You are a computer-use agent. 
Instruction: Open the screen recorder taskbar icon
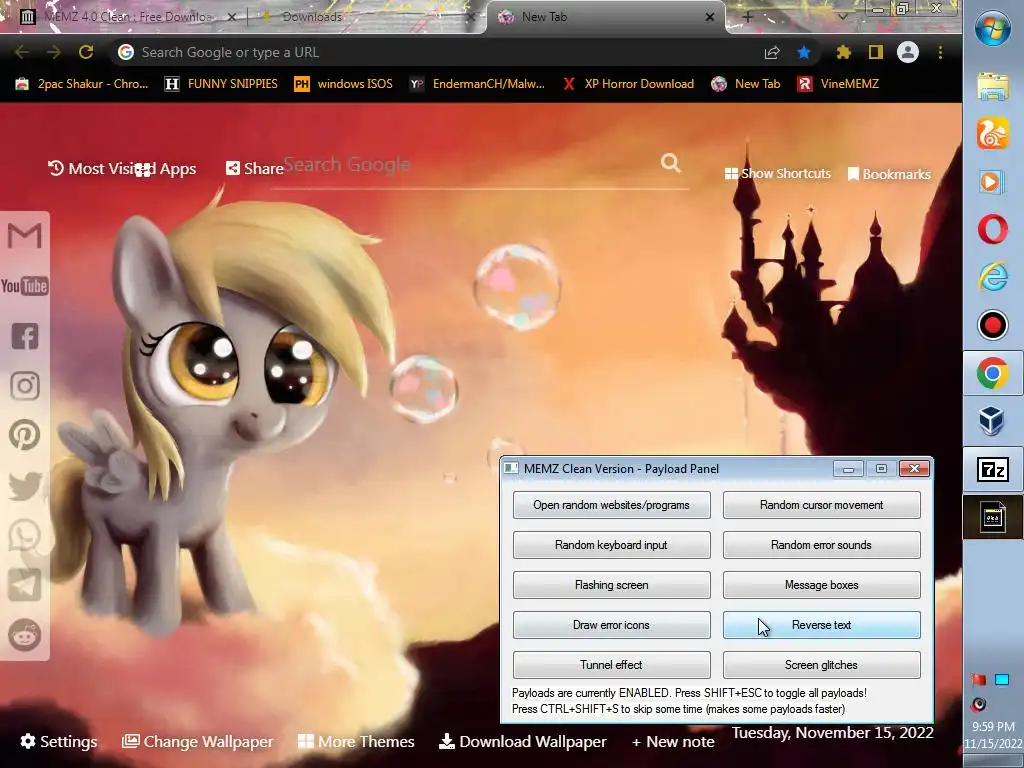[x=993, y=325]
